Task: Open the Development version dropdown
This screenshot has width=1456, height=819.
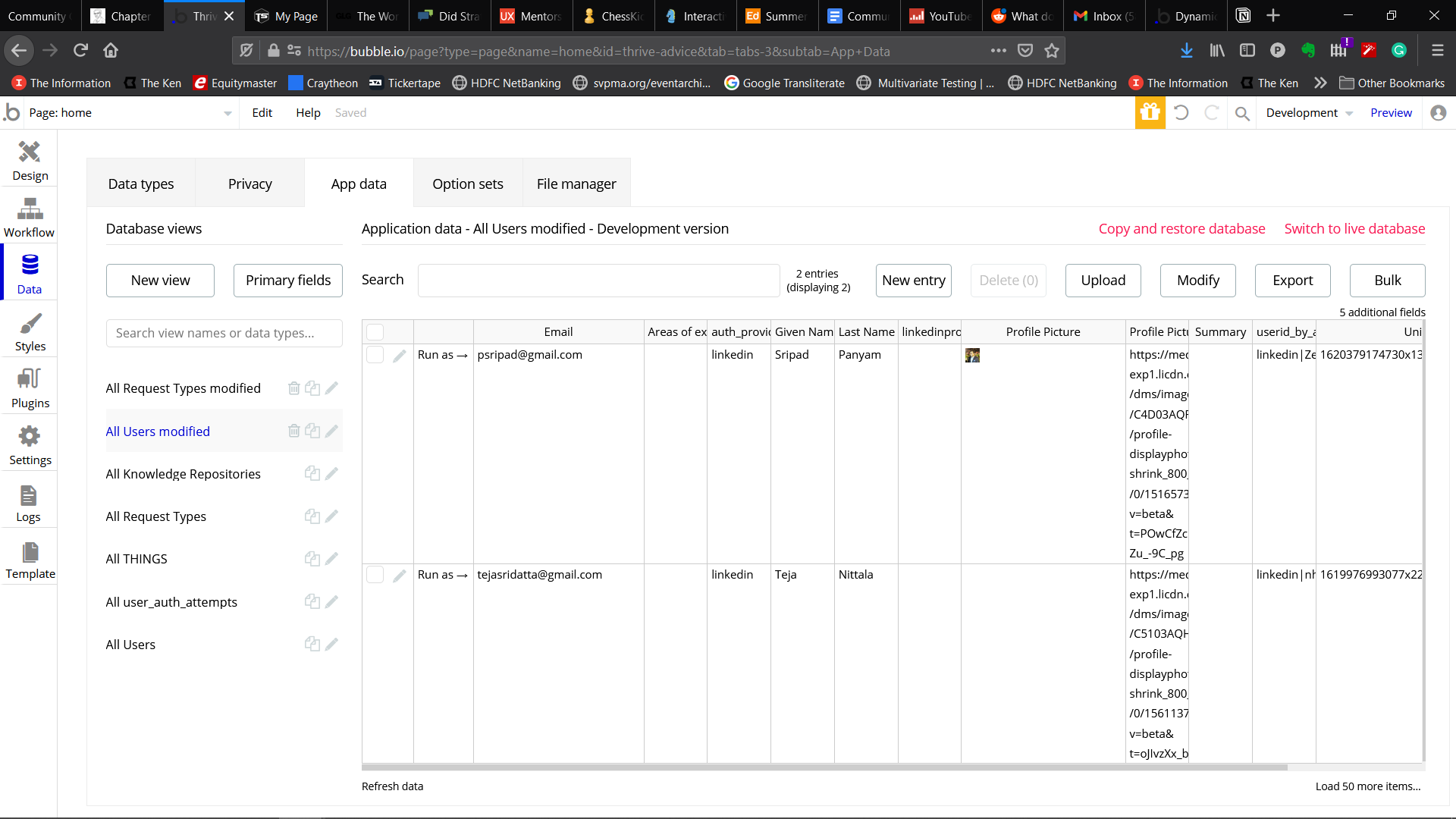Action: [1309, 113]
